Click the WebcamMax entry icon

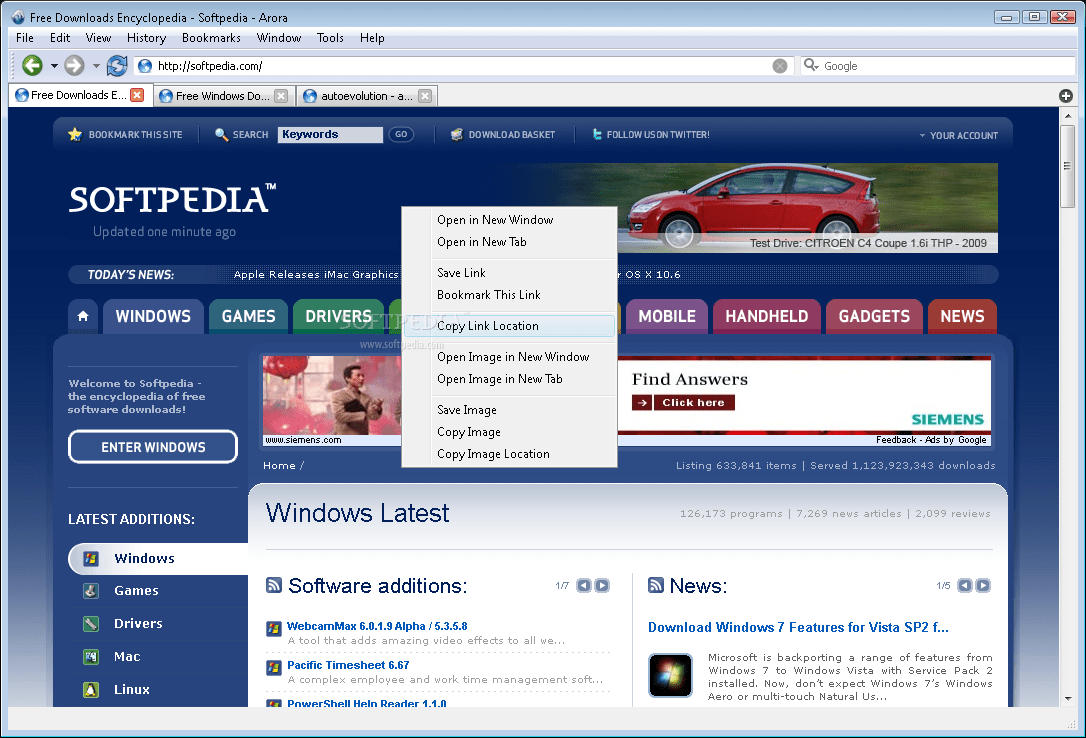[274, 629]
